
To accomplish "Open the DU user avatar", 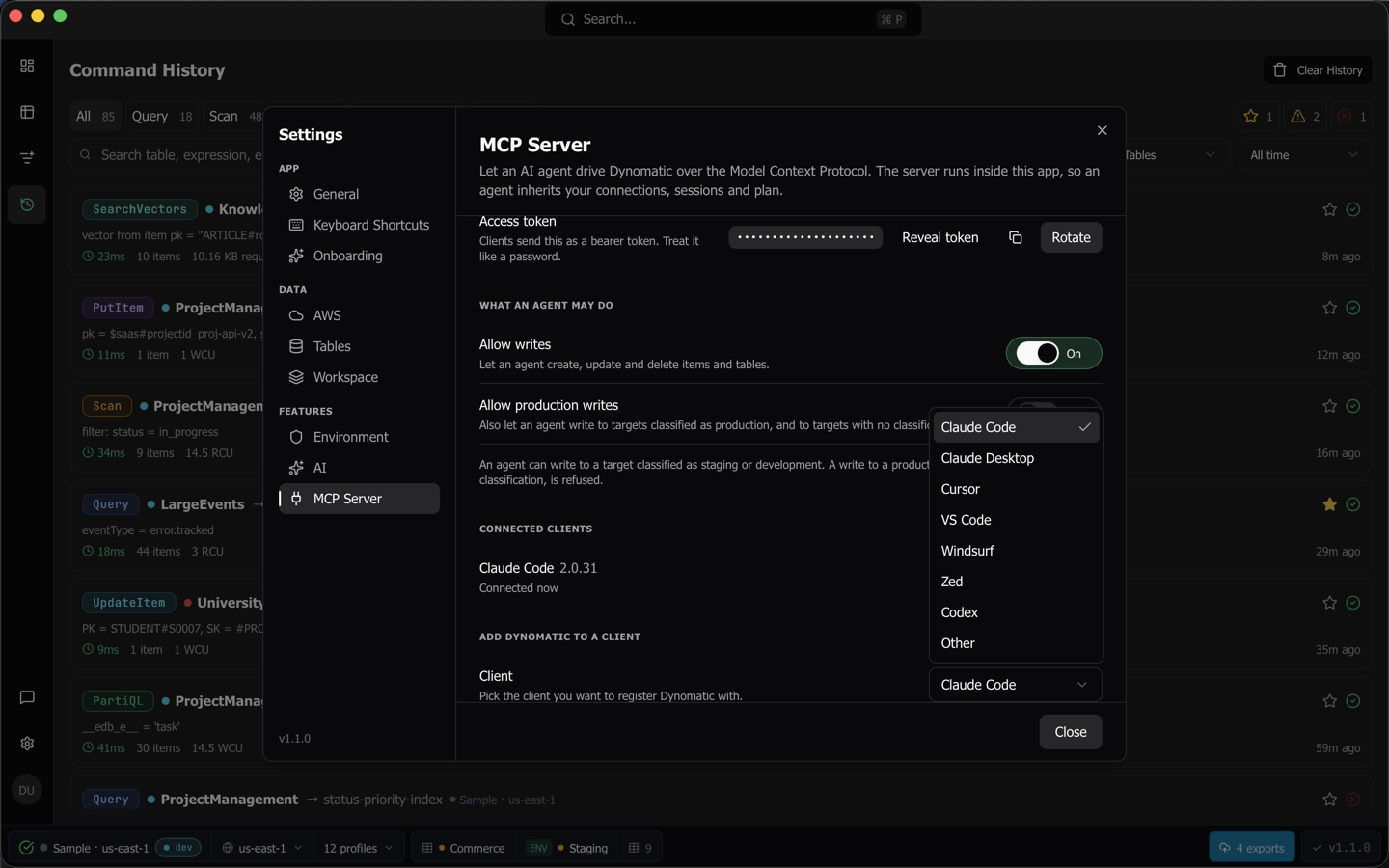I will coord(27,790).
